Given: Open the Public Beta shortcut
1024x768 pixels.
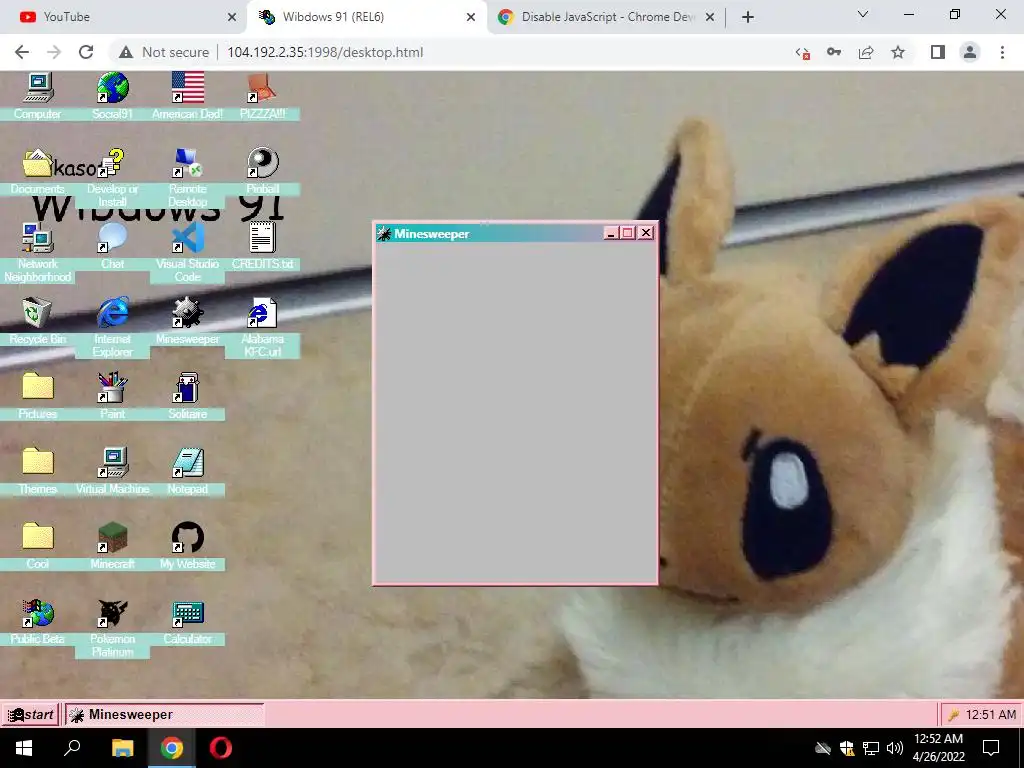Looking at the screenshot, I should pyautogui.click(x=38, y=613).
